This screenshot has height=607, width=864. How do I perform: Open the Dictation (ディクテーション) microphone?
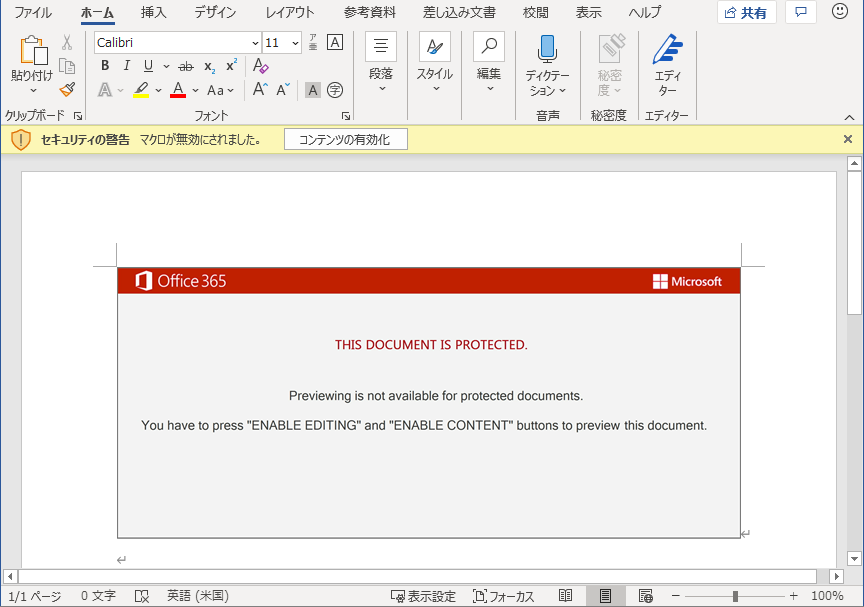pos(547,65)
